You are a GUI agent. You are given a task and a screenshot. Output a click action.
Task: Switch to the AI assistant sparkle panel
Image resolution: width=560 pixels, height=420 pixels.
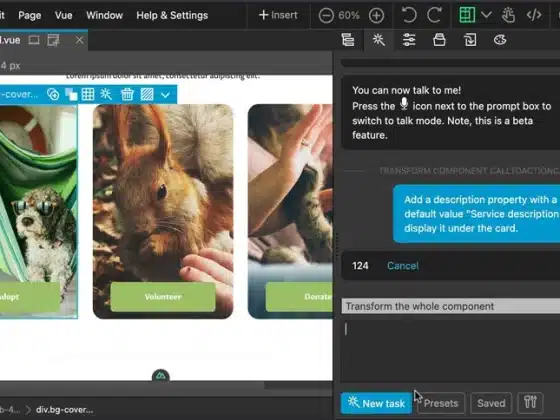(x=379, y=40)
